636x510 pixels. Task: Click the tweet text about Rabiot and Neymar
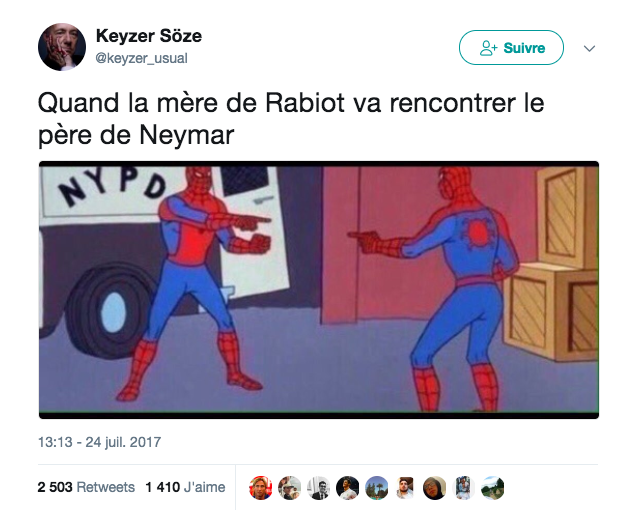click(x=291, y=118)
